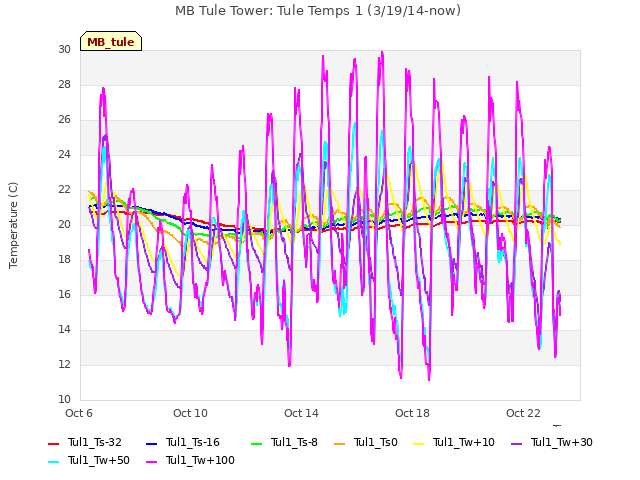Image resolution: width=640 pixels, height=480 pixels.
Task: Click the 26 y-axis tick label
Action: pyautogui.click(x=64, y=120)
